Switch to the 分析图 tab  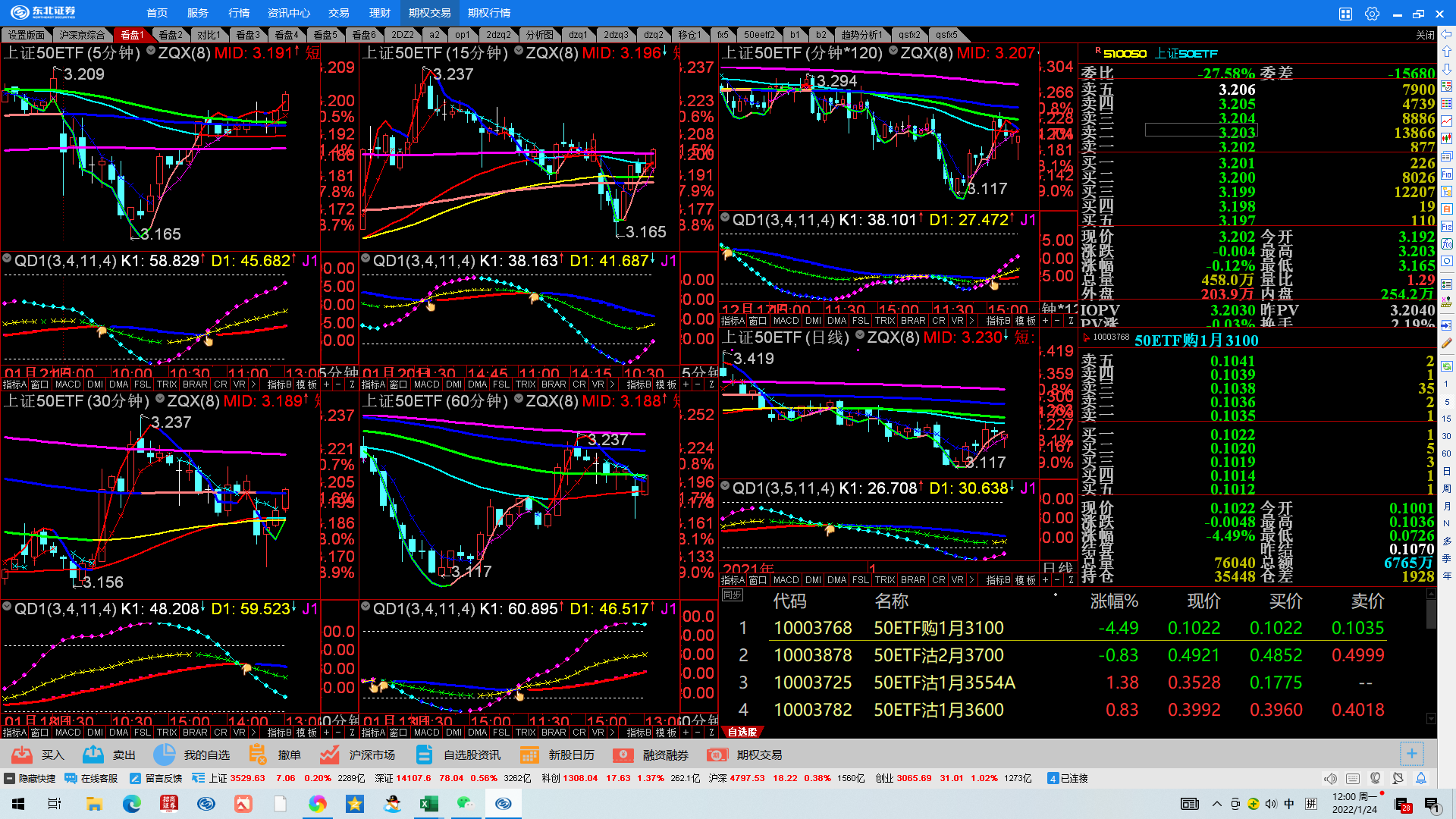539,35
